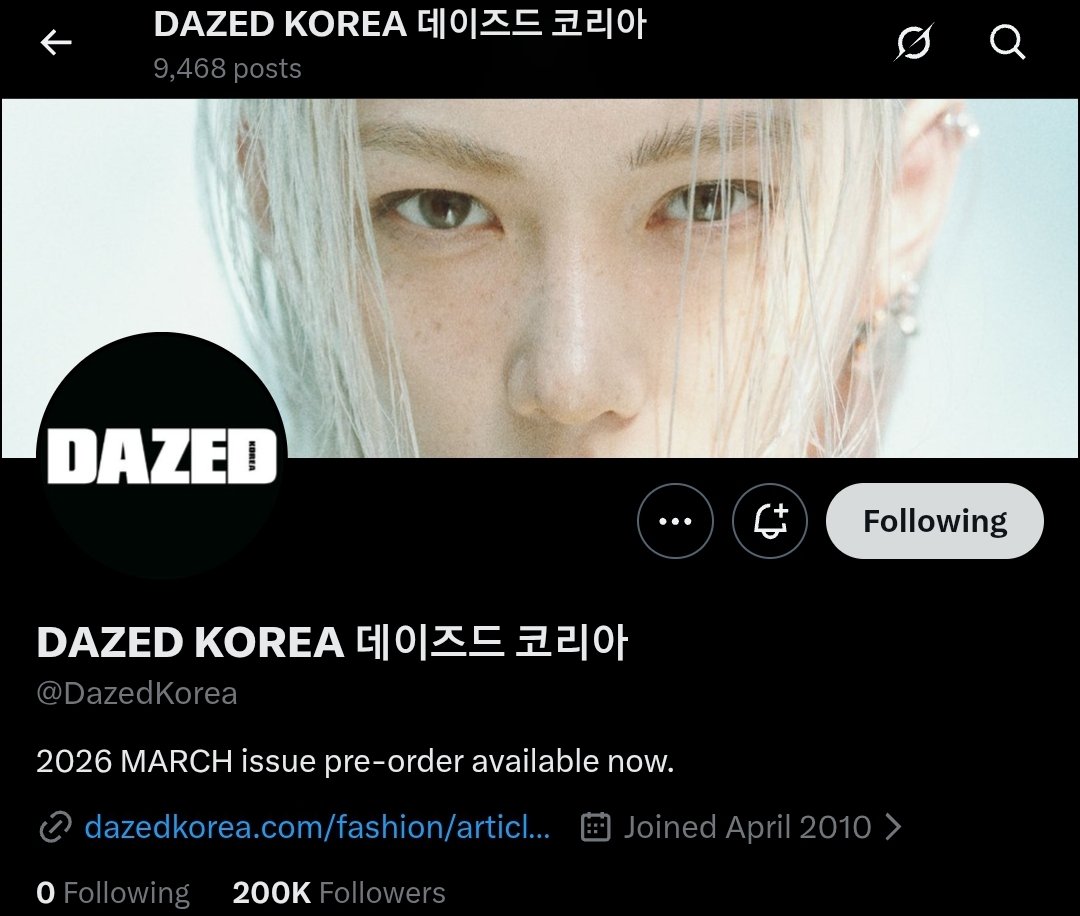Click the DAZED KOREA header title
Screen dimensions: 1080x916
tap(400, 24)
